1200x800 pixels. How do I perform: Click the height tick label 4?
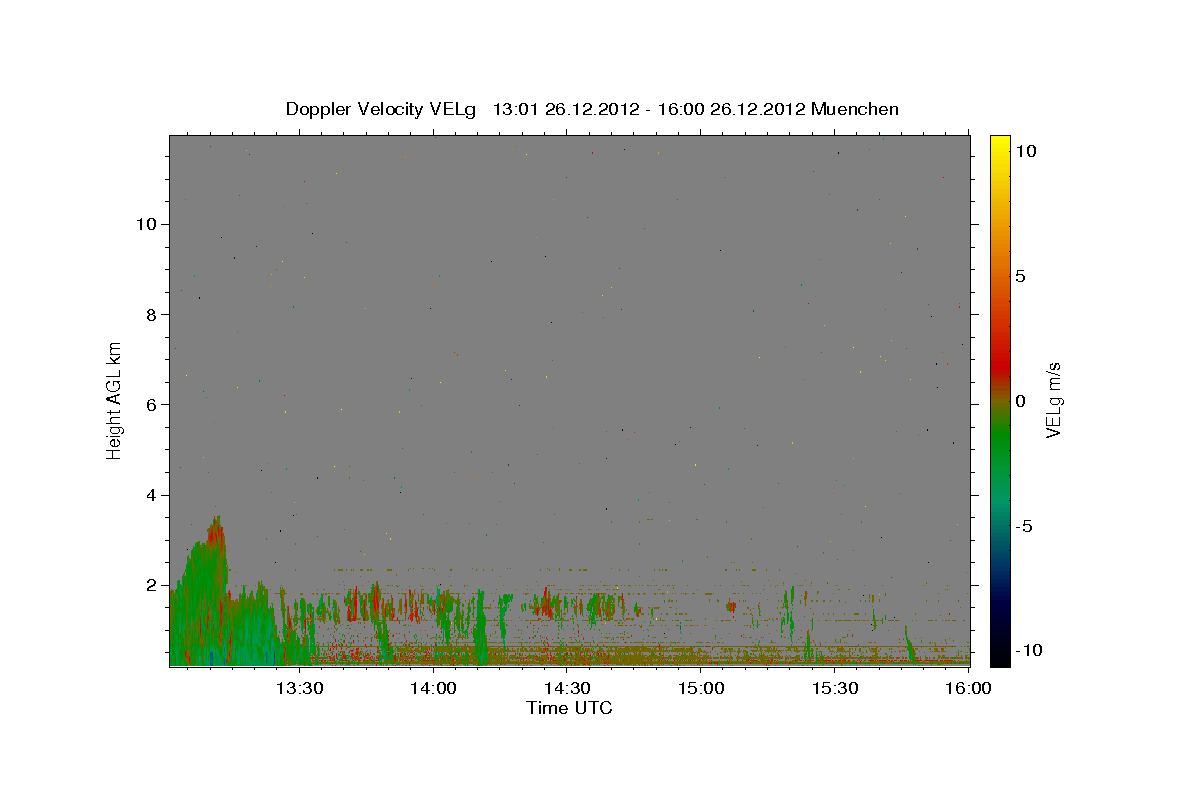click(x=152, y=495)
